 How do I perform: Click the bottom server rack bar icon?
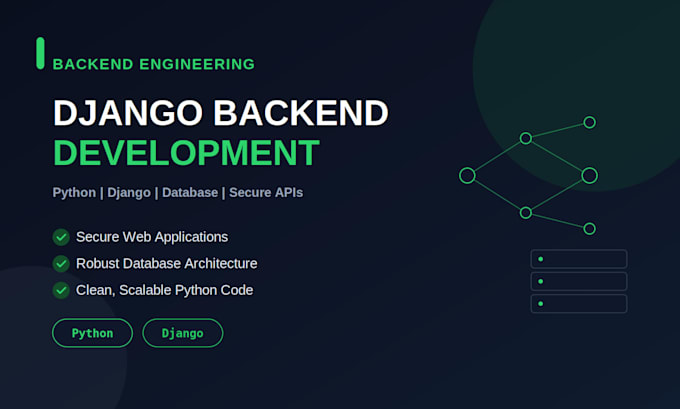tap(579, 304)
